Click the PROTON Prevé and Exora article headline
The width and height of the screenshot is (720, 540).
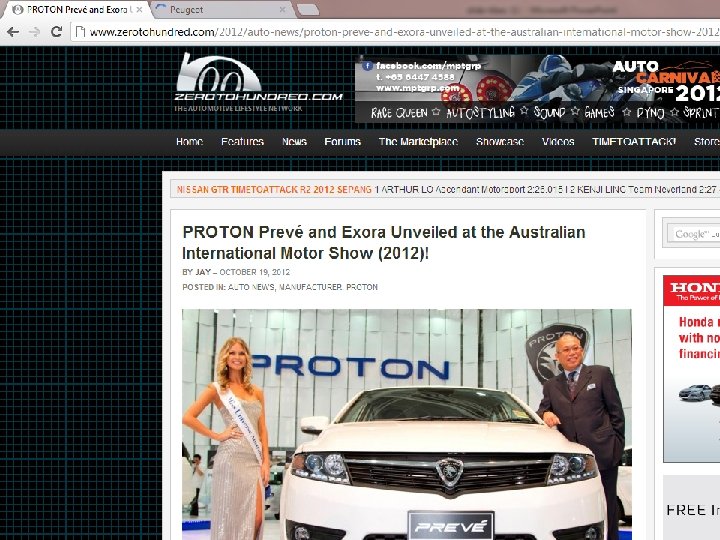tap(384, 242)
